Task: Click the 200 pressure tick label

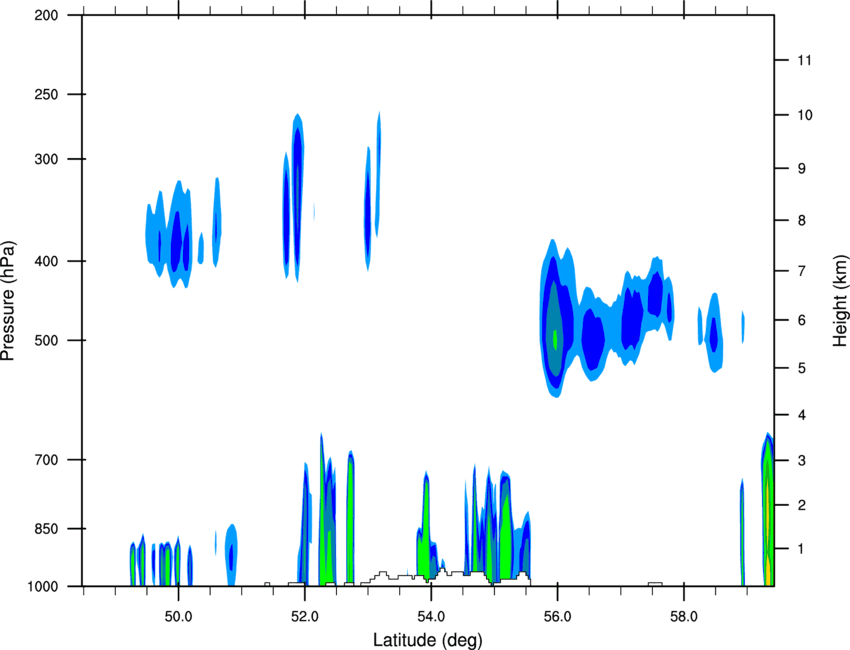Action: 47,15
